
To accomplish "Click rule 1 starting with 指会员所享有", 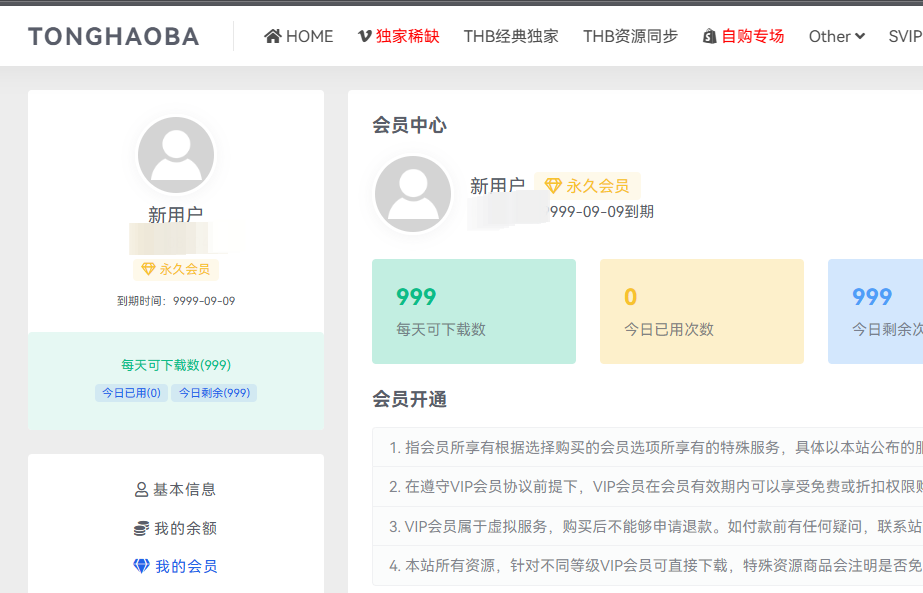I will (648, 448).
